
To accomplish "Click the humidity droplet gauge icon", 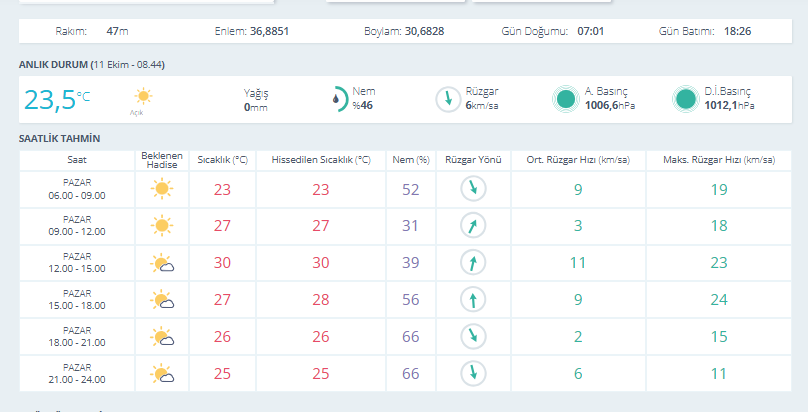I will click(340, 99).
